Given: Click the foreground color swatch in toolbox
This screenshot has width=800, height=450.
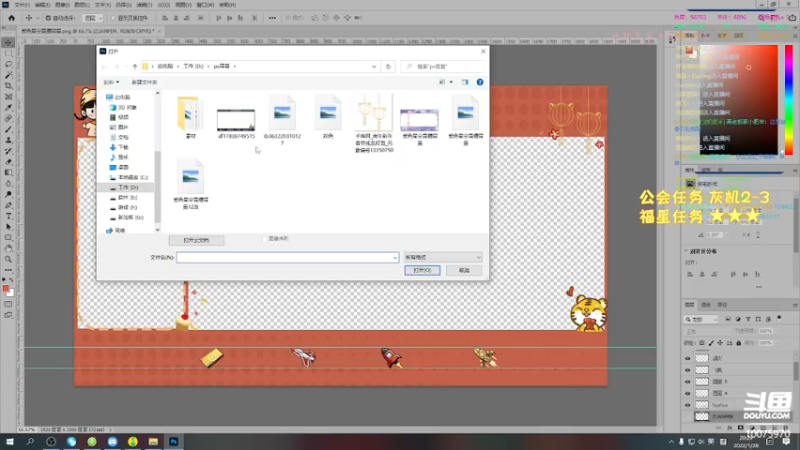Looking at the screenshot, I should 6,289.
